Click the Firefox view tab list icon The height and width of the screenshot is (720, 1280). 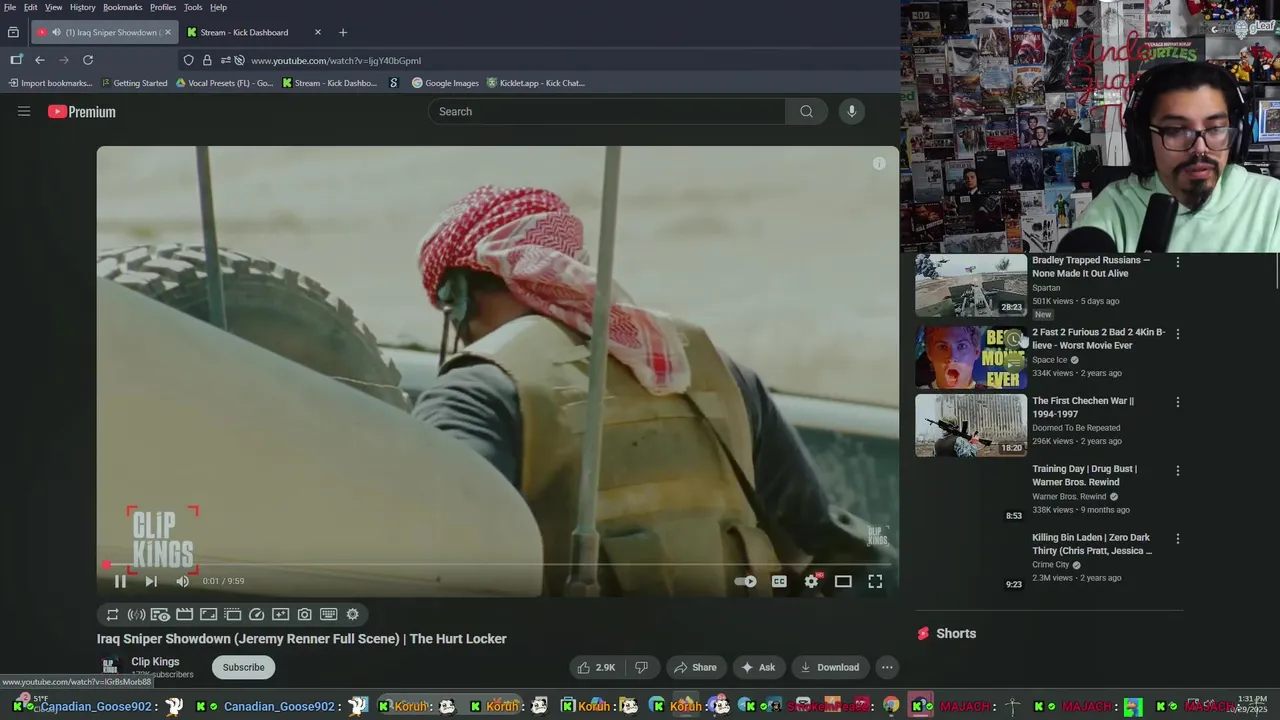[13, 32]
